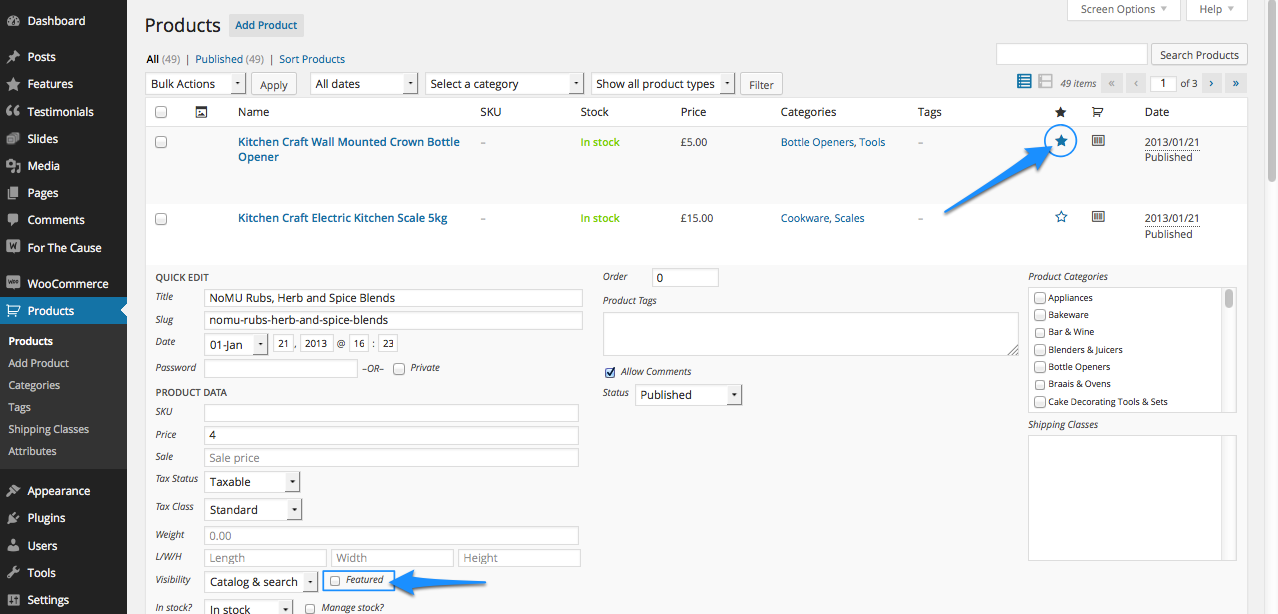Open WooCommerce in the sidebar menu
This screenshot has width=1278, height=614.
point(67,283)
